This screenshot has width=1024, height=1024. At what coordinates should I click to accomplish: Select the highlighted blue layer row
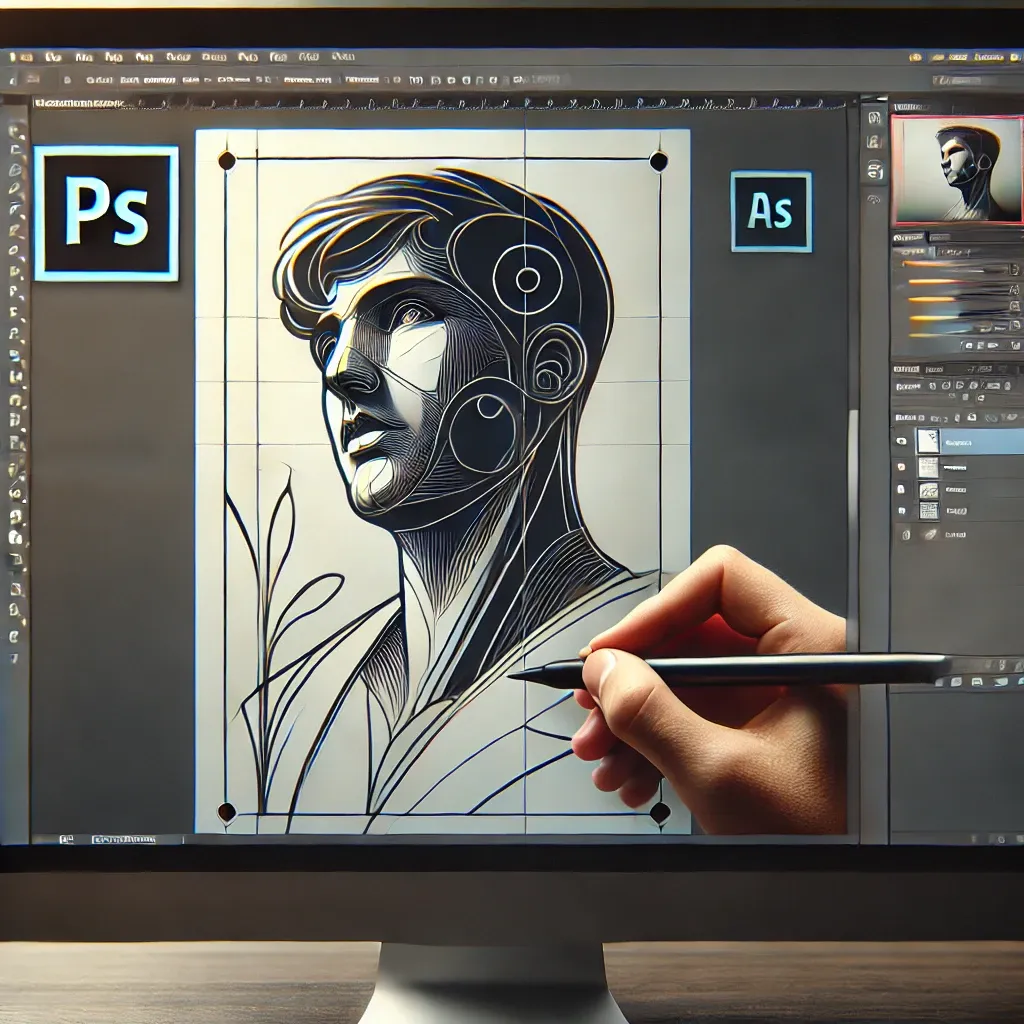[x=983, y=441]
